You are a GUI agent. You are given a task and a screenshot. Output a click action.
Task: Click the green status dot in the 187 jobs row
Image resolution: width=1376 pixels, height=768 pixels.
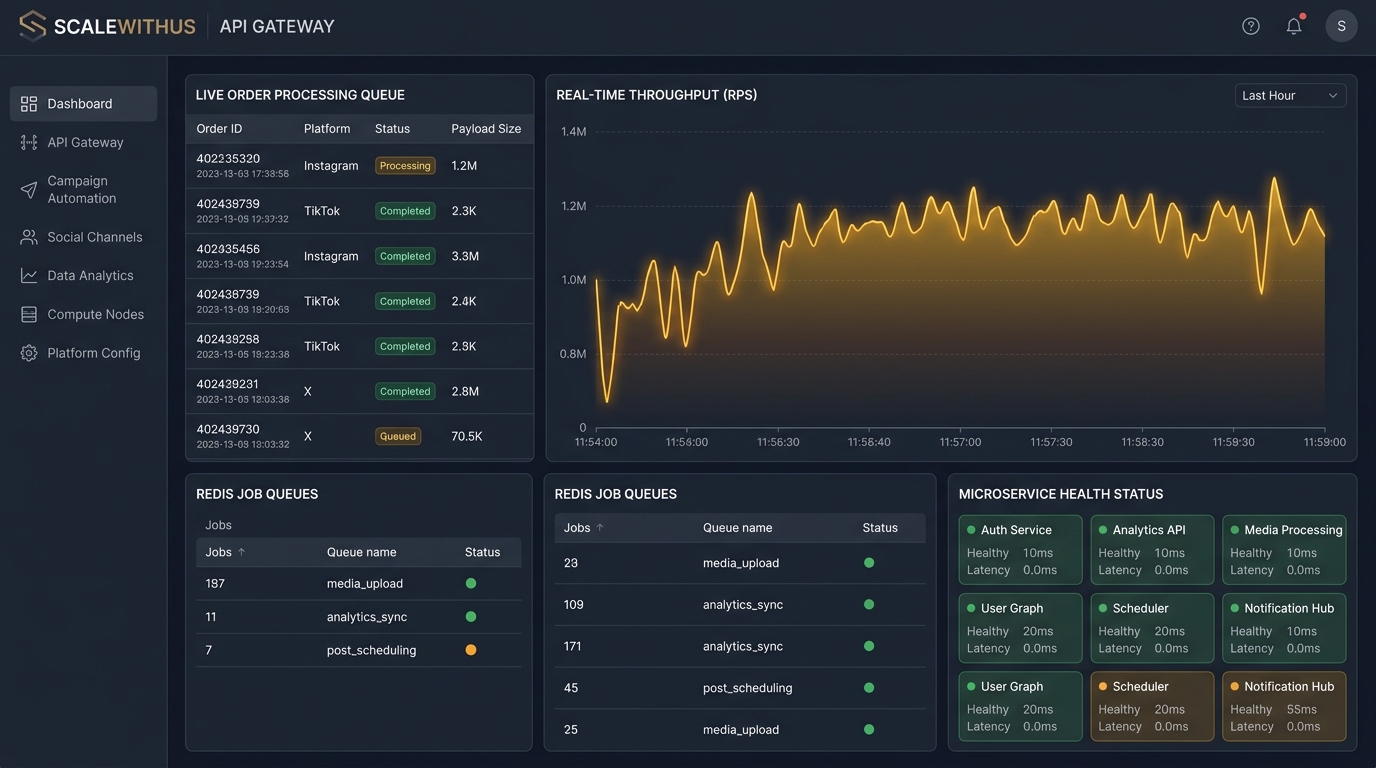tap(471, 583)
